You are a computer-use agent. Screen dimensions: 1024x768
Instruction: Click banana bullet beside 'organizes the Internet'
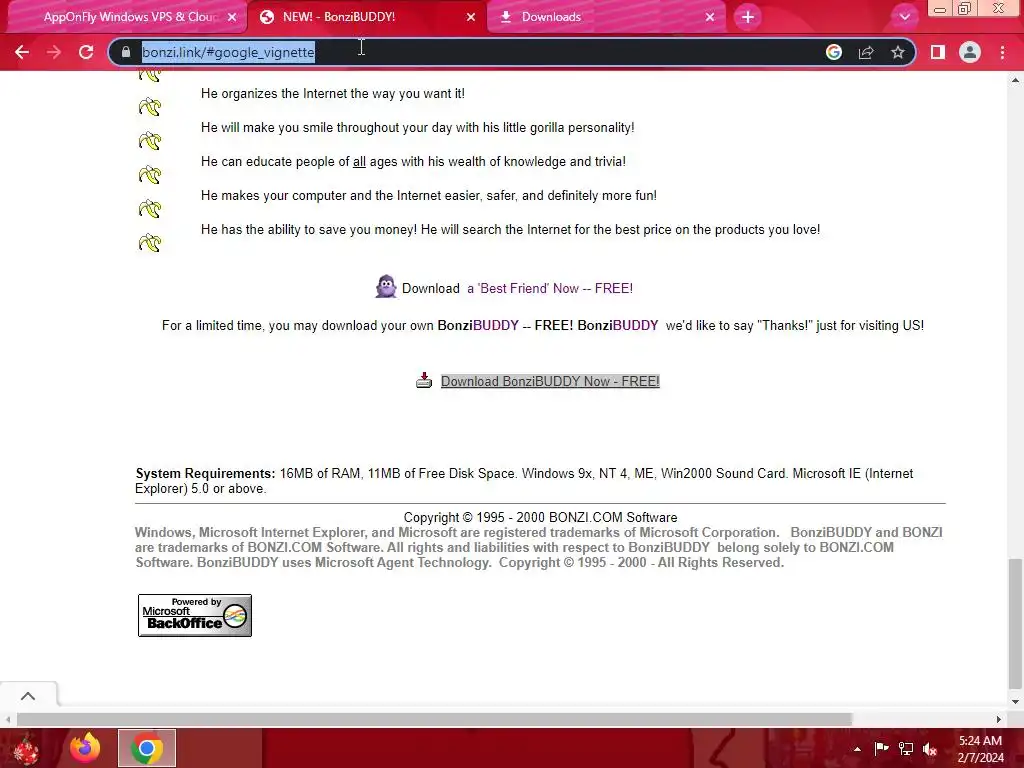(x=150, y=106)
